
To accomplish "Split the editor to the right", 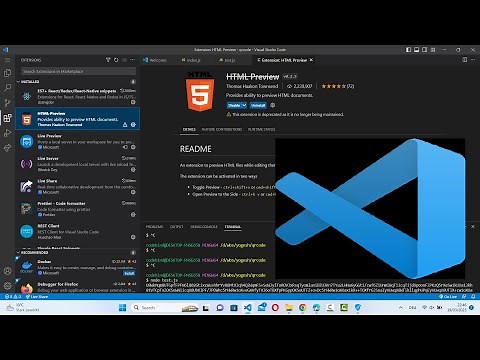I will [x=465, y=60].
